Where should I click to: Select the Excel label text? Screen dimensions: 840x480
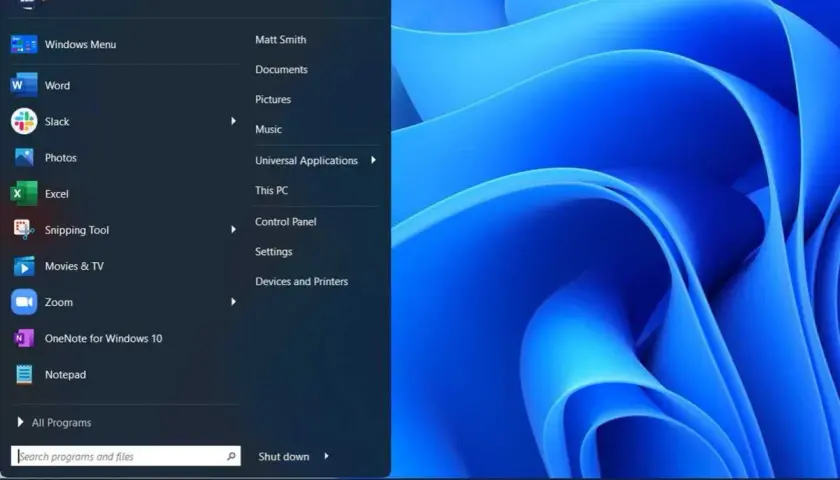[x=57, y=194]
